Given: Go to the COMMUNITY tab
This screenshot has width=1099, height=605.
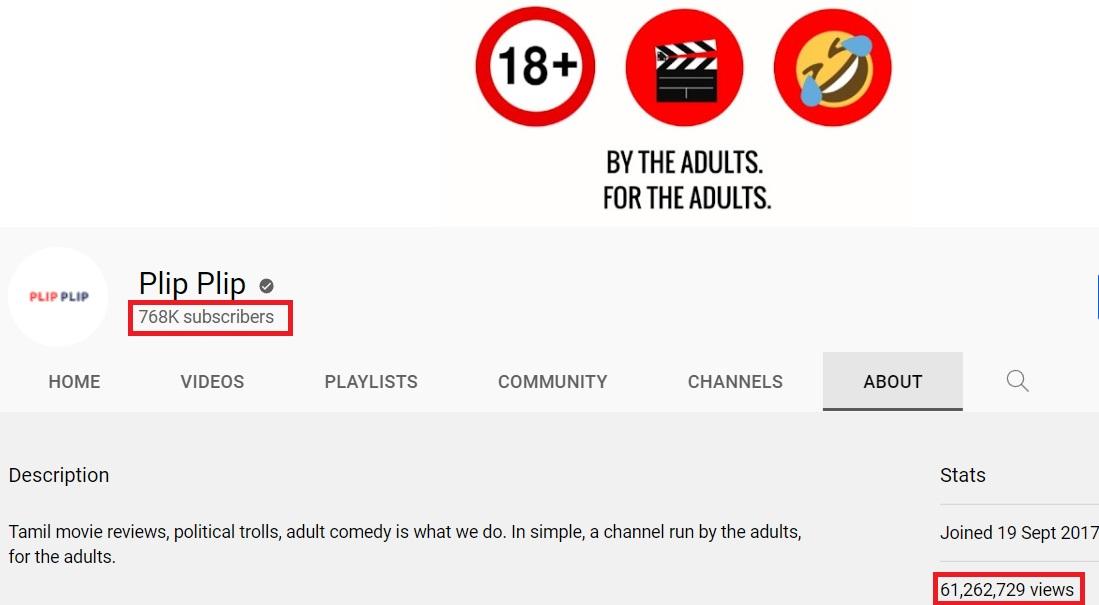Looking at the screenshot, I should (x=552, y=382).
